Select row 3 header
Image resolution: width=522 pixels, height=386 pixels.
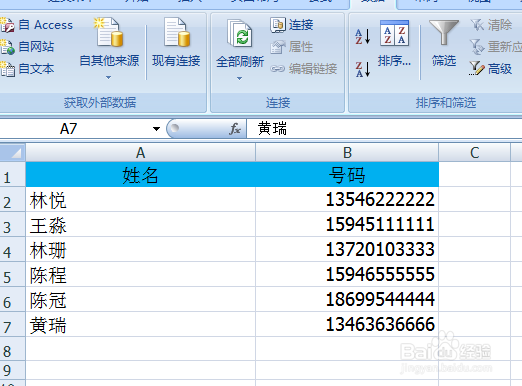click(12, 224)
